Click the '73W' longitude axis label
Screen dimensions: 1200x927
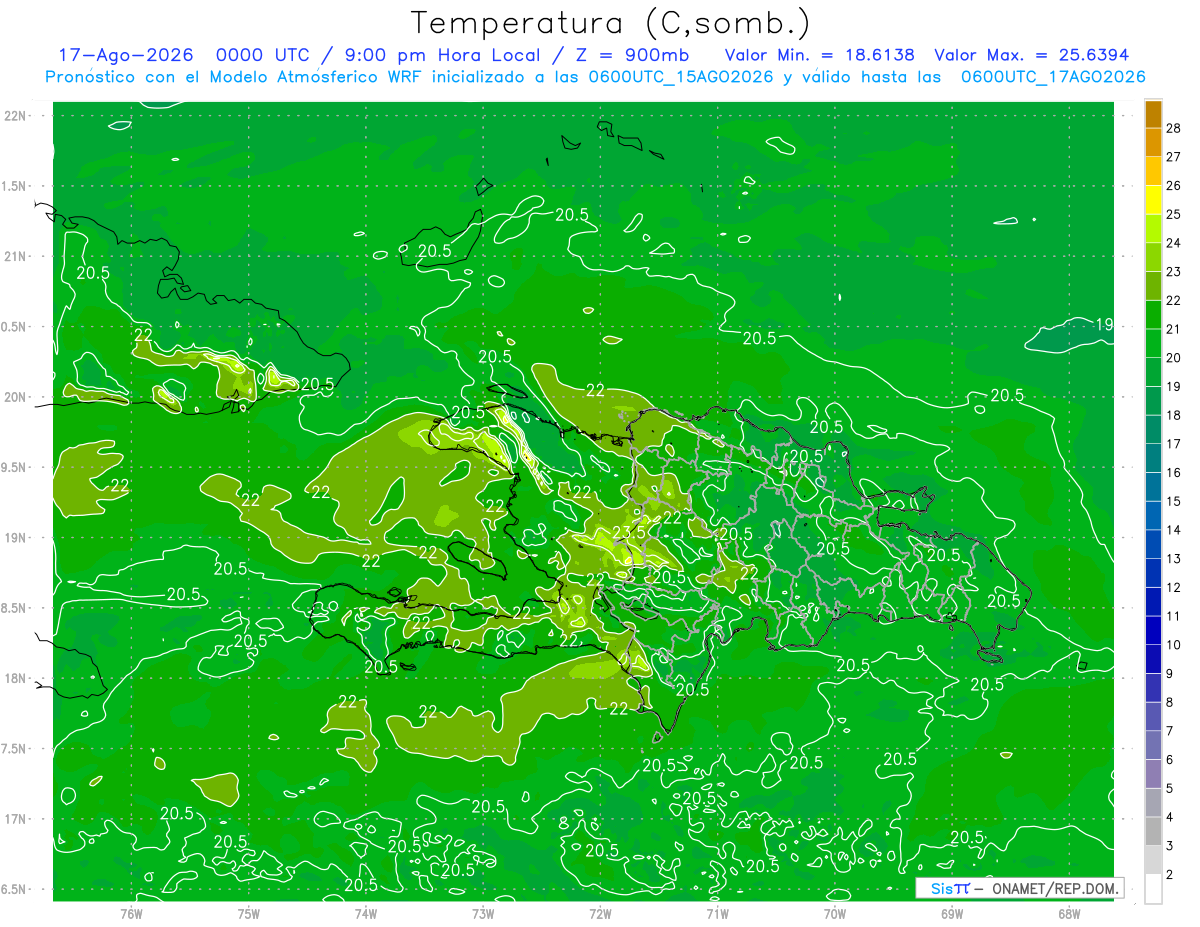[x=483, y=913]
